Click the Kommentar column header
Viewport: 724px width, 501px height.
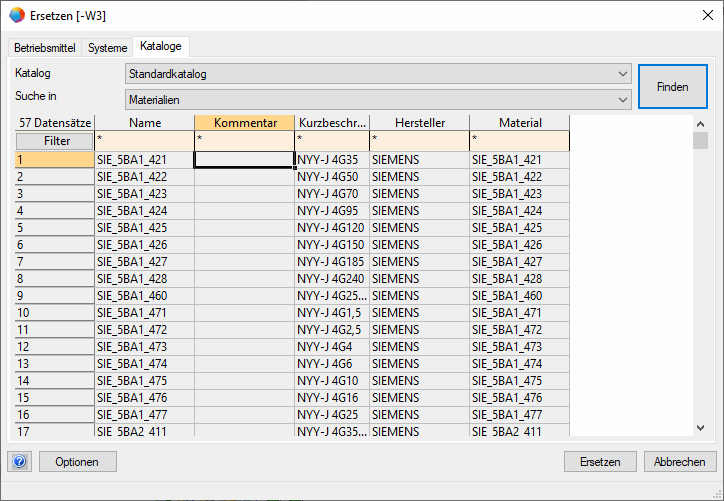tap(245, 122)
